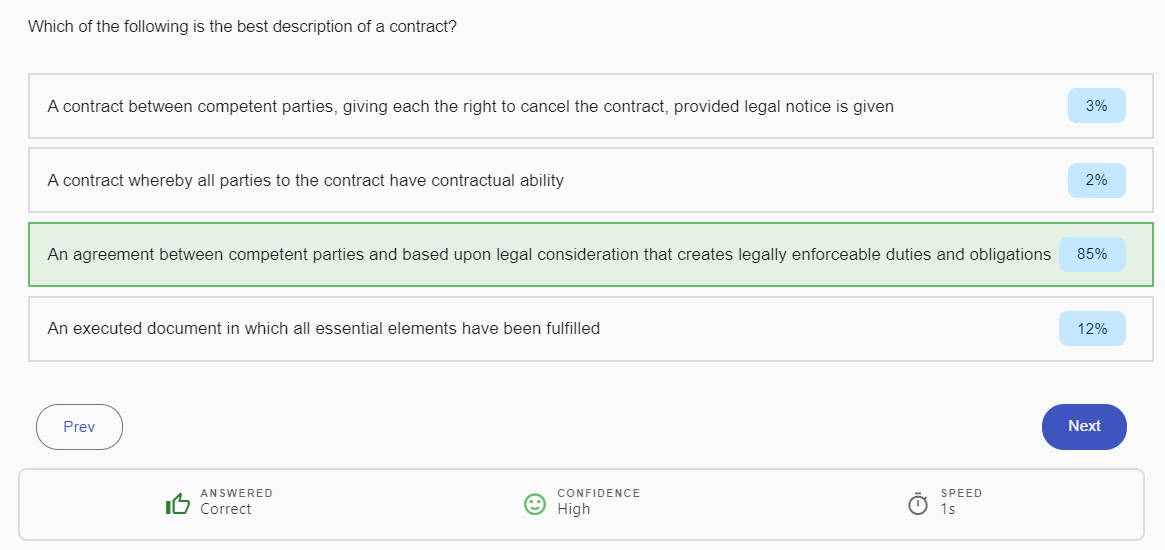Image resolution: width=1165 pixels, height=550 pixels.
Task: Select the answer about canceling with legal notice
Action: click(x=591, y=106)
